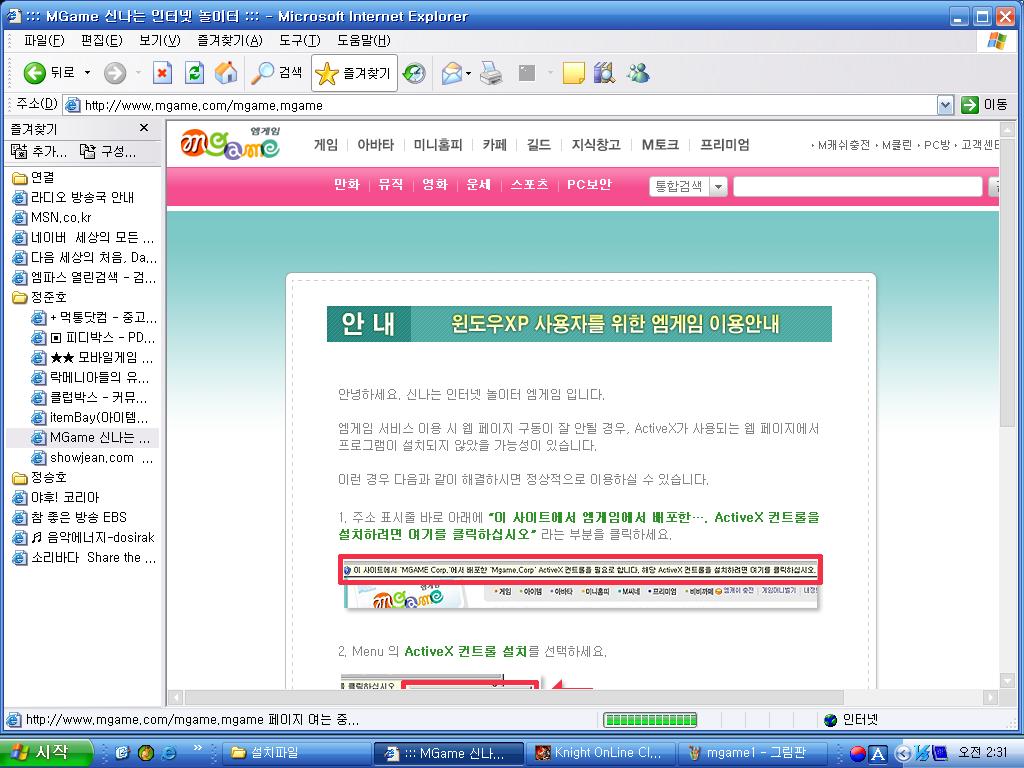Click the yellow note Discuss toolbar icon
This screenshot has height=768, width=1024.
pyautogui.click(x=573, y=73)
